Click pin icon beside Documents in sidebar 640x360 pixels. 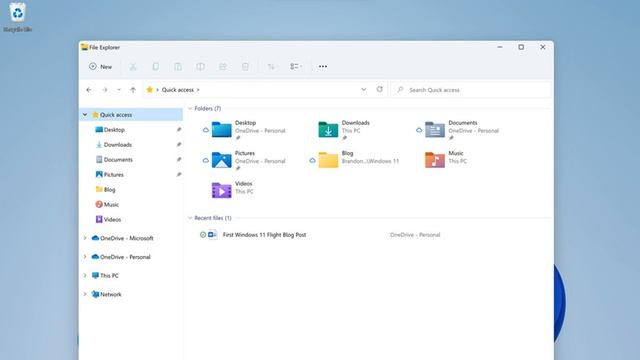[179, 160]
